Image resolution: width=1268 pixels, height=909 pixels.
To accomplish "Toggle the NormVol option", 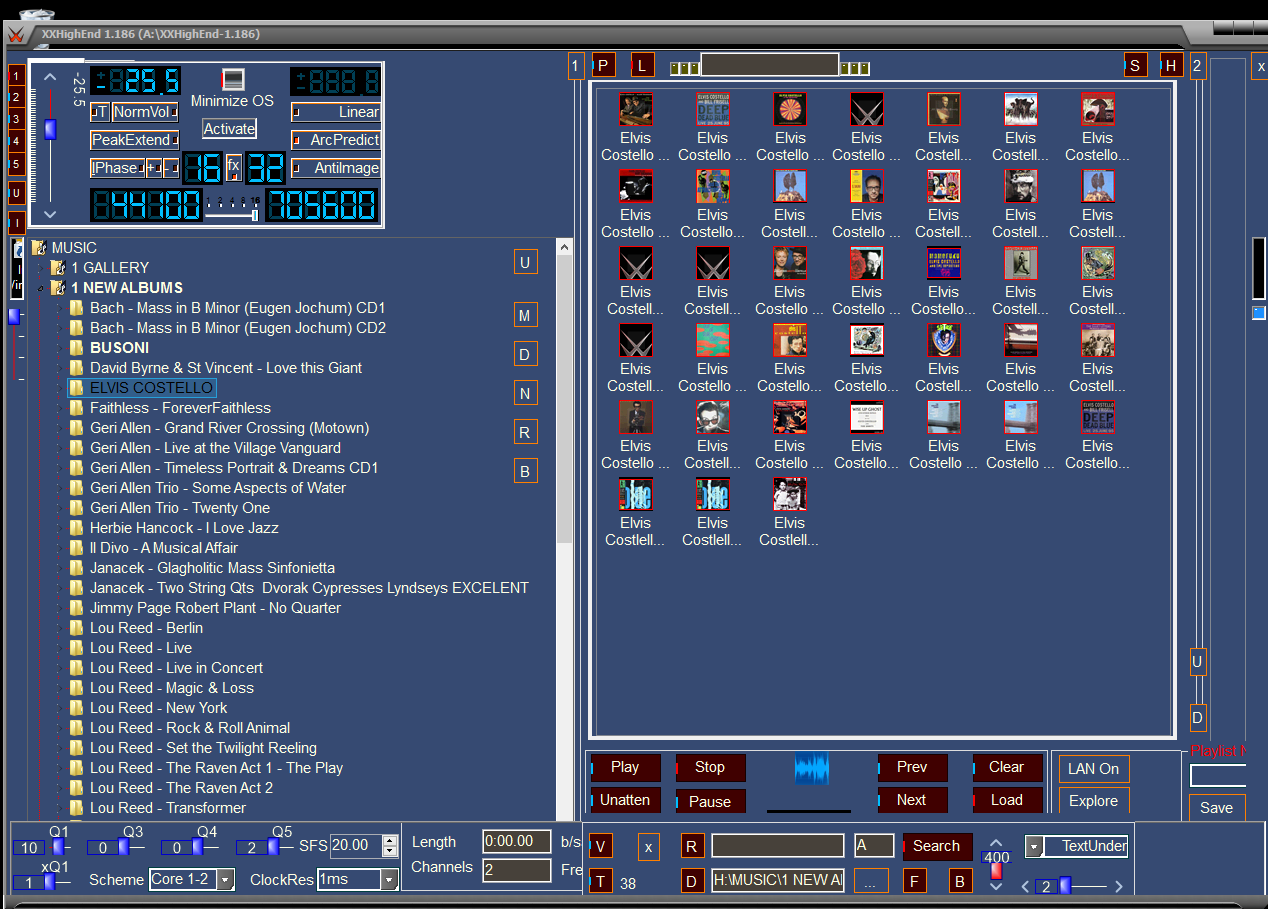I will pyautogui.click(x=145, y=112).
